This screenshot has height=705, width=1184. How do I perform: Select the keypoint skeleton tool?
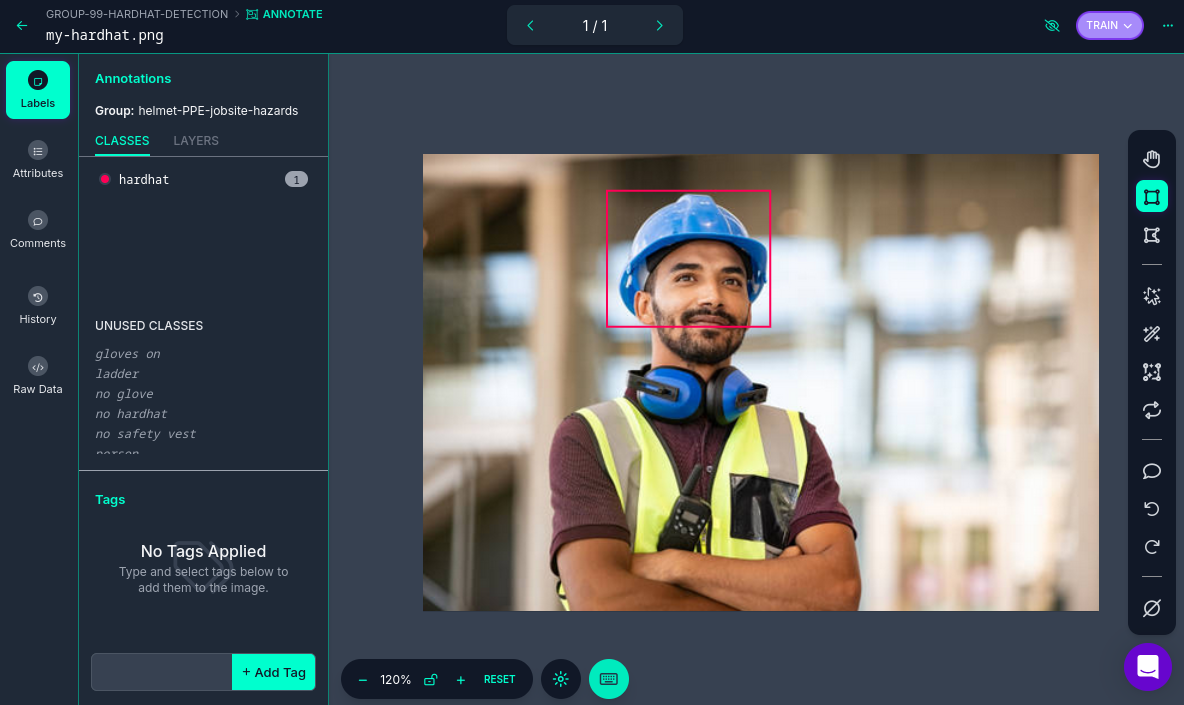(1152, 372)
